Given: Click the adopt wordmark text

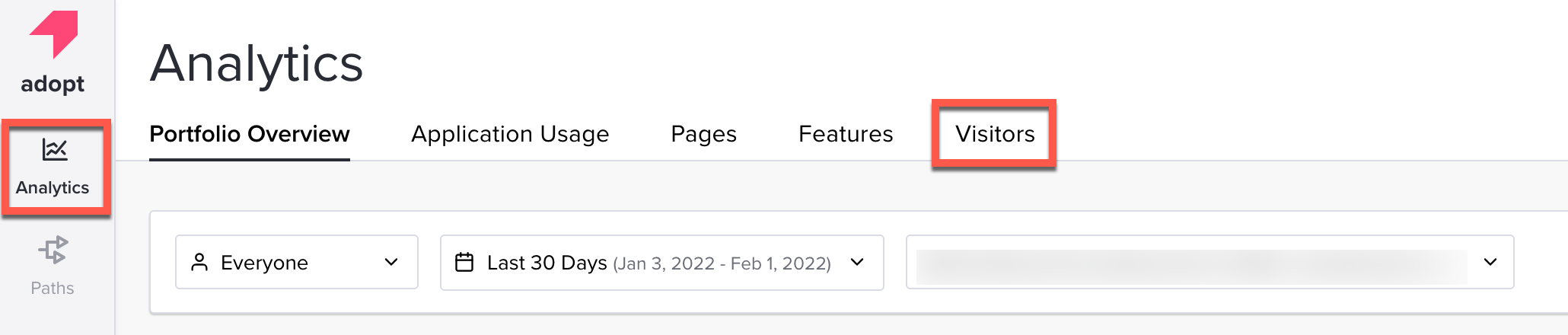Looking at the screenshot, I should tap(53, 84).
